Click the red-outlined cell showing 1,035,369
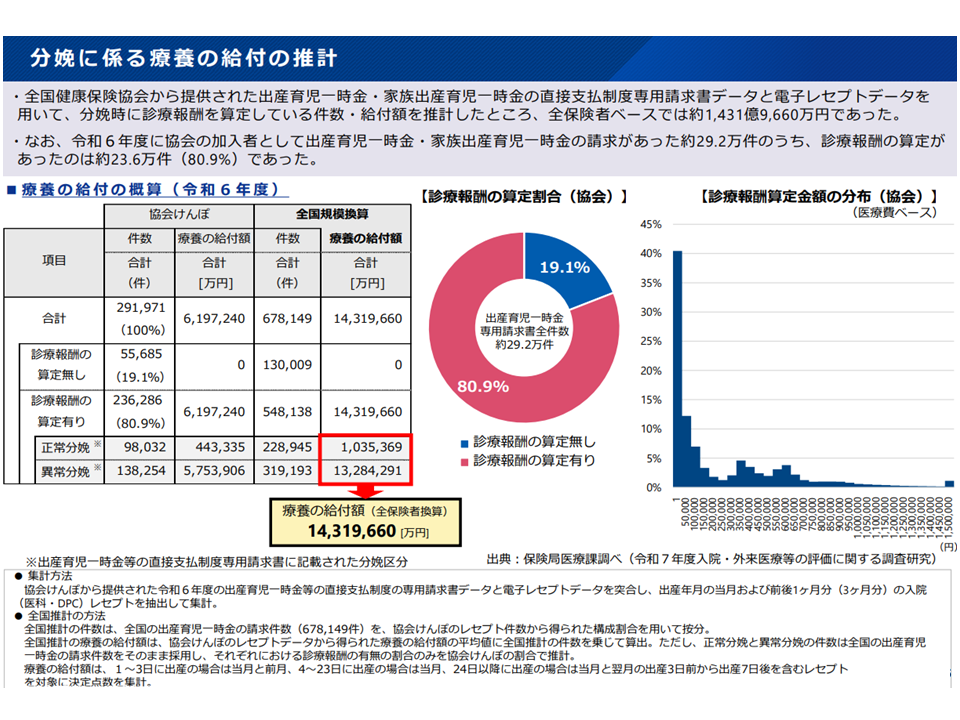This screenshot has width=960, height=720. click(x=364, y=445)
